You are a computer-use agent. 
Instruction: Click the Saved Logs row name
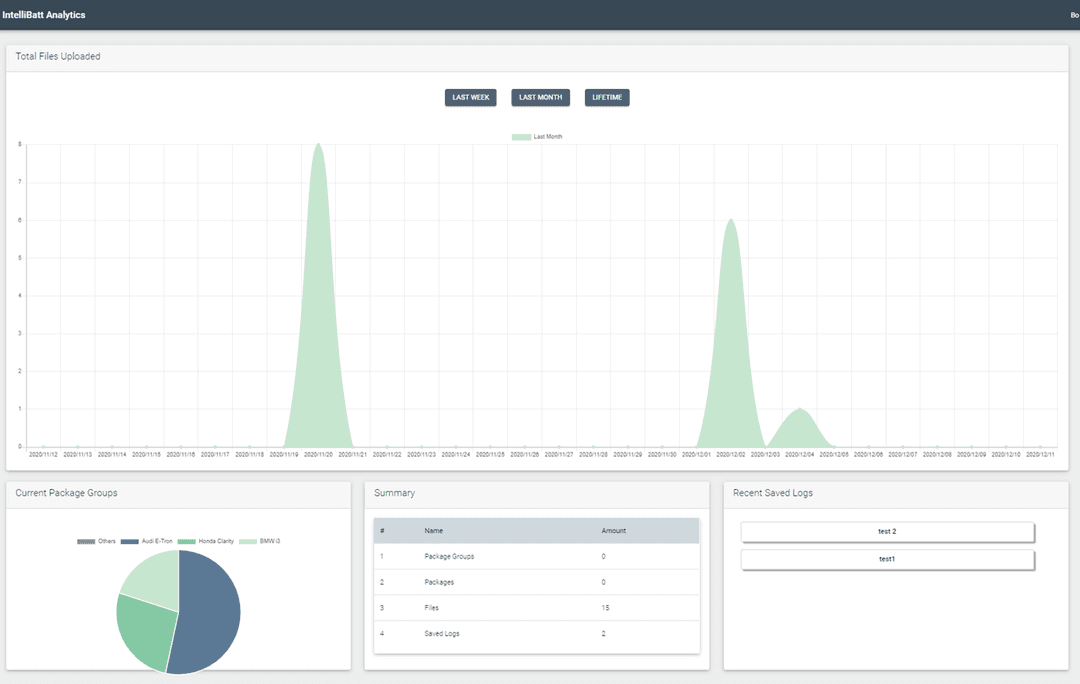coord(442,634)
